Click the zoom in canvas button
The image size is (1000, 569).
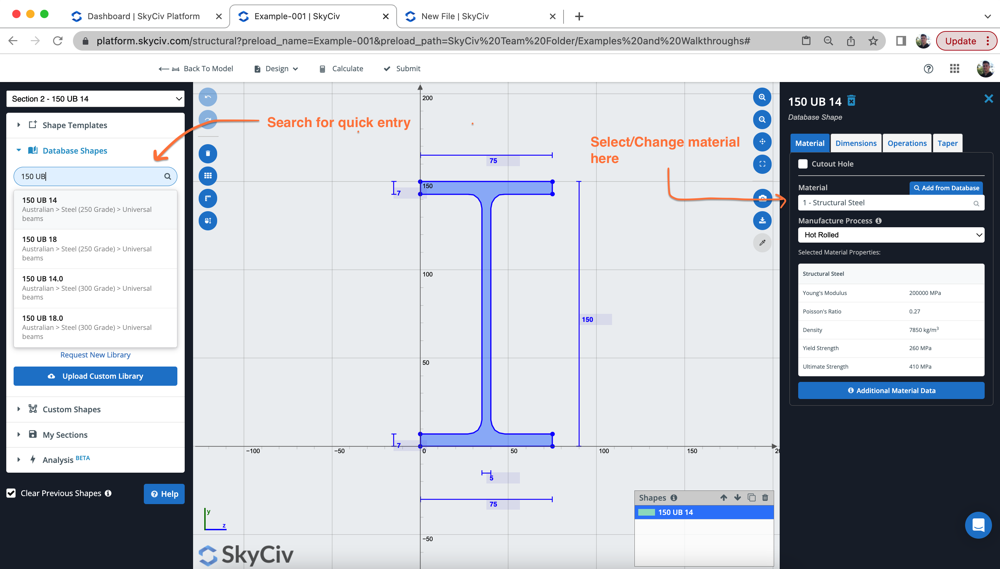pyautogui.click(x=762, y=97)
